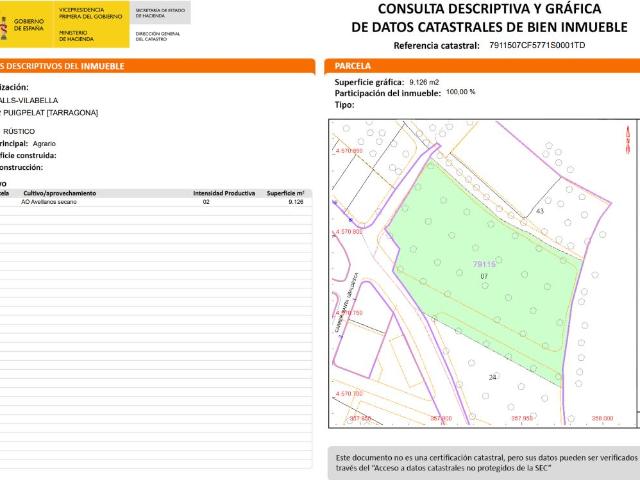Screen dimensions: 640x480
Task: Click the Intensidad Productiva column header
Action: 224,192
